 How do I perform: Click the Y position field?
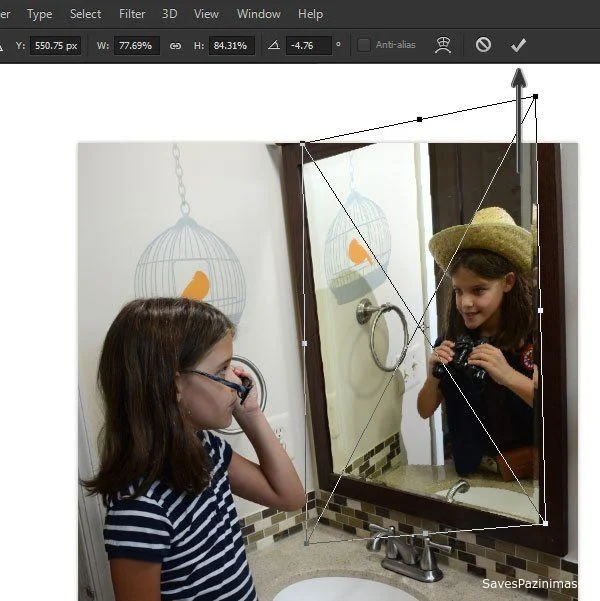pos(56,46)
